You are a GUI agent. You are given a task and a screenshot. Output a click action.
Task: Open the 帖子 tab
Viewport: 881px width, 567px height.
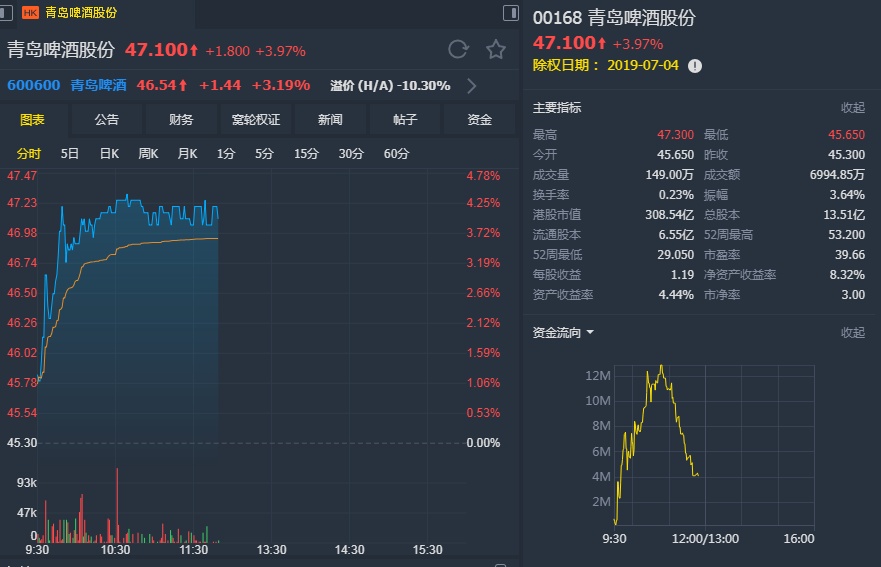tap(405, 120)
